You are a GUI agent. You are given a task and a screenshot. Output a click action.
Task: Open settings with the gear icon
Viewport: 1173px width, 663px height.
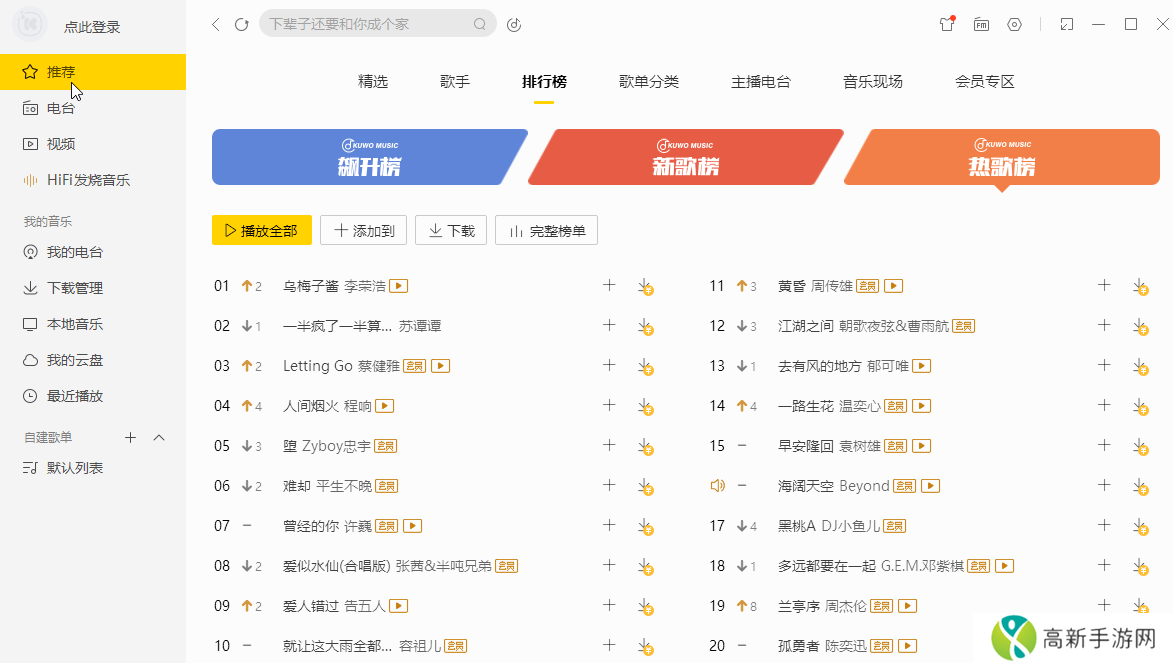coord(1014,24)
